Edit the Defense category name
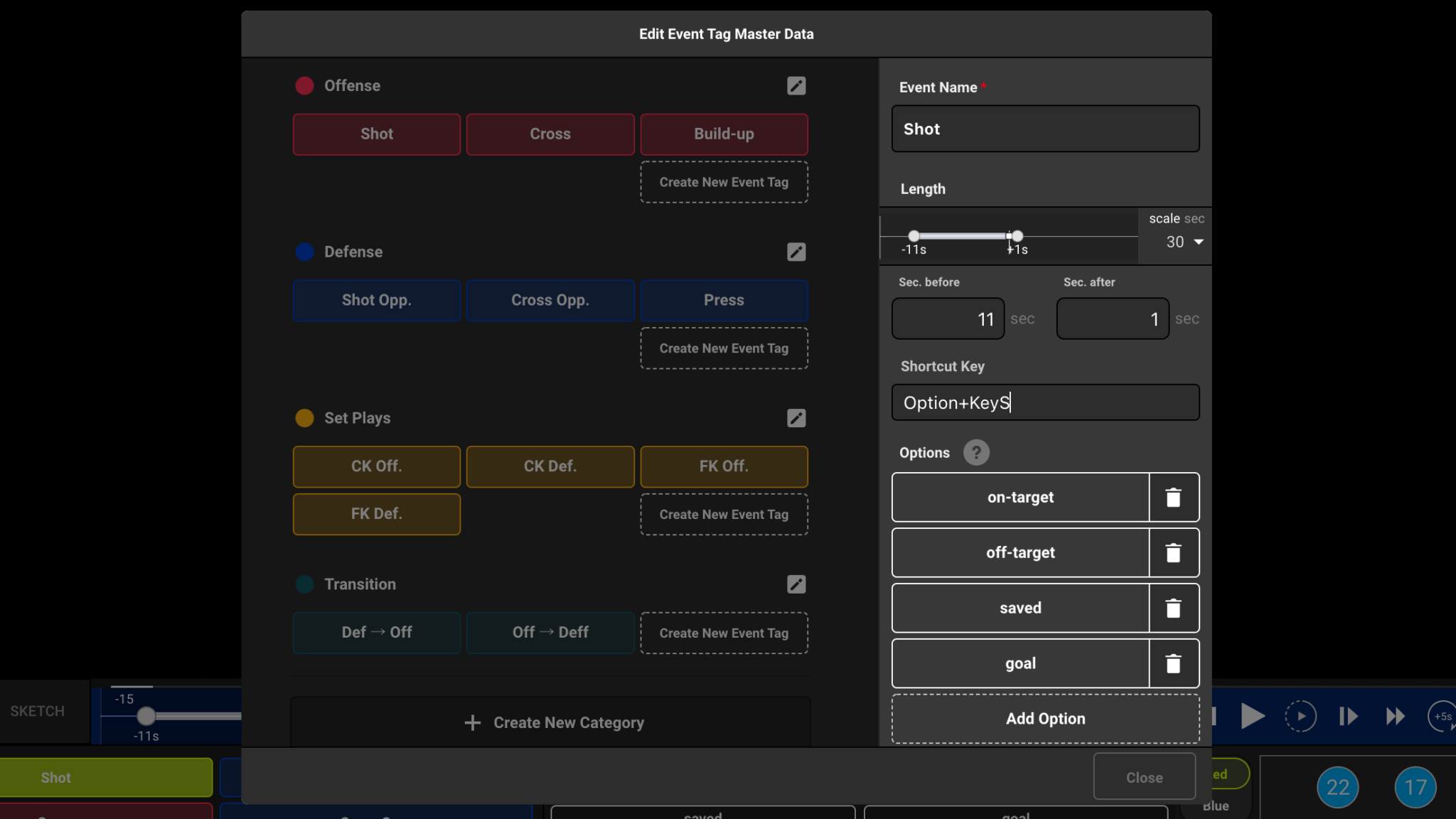Viewport: 1456px width, 819px height. click(x=796, y=252)
